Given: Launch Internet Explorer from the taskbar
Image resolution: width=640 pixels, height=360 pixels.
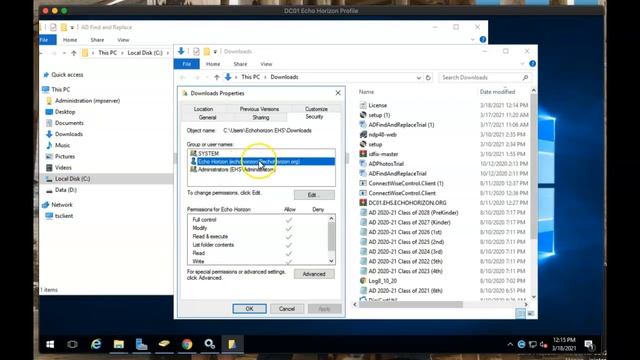Looking at the screenshot, I should (x=96, y=344).
